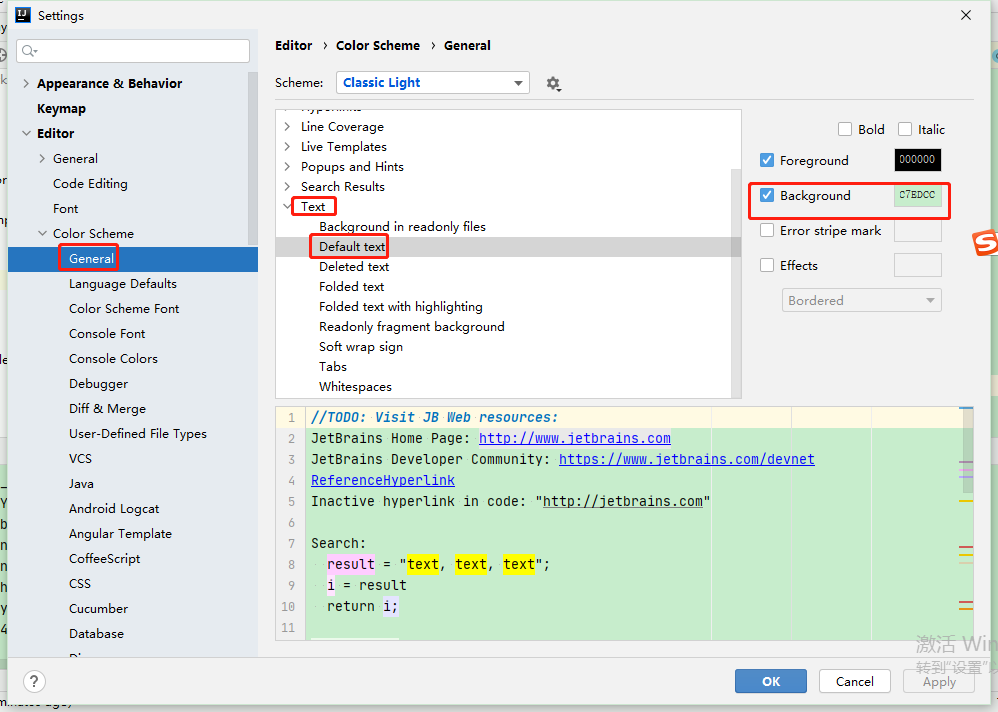Screen dimensions: 998x712
Task: Click the search magnifier icon
Action: coord(29,50)
